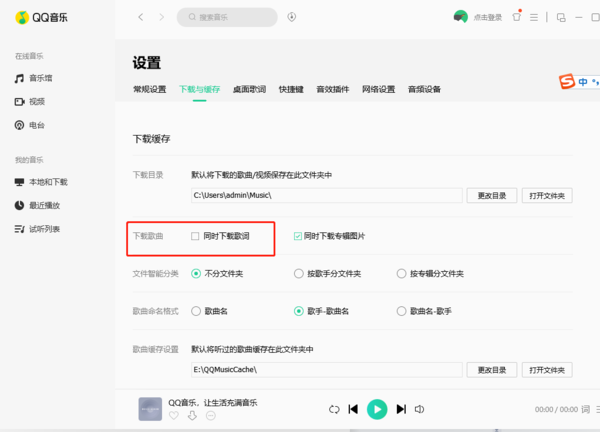Click 打开文件夹 for cache folder
Image resolution: width=600 pixels, height=432 pixels.
pyautogui.click(x=547, y=369)
